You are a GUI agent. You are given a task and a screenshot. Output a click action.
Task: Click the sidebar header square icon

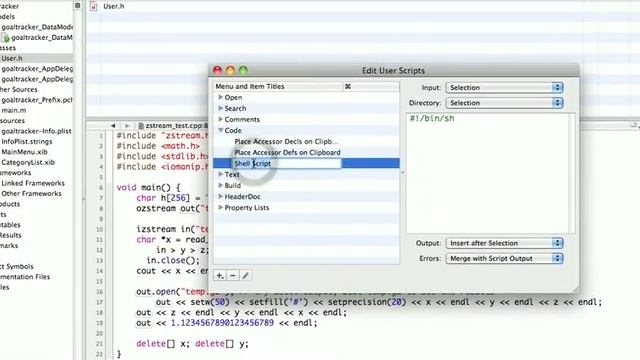(78, 5)
